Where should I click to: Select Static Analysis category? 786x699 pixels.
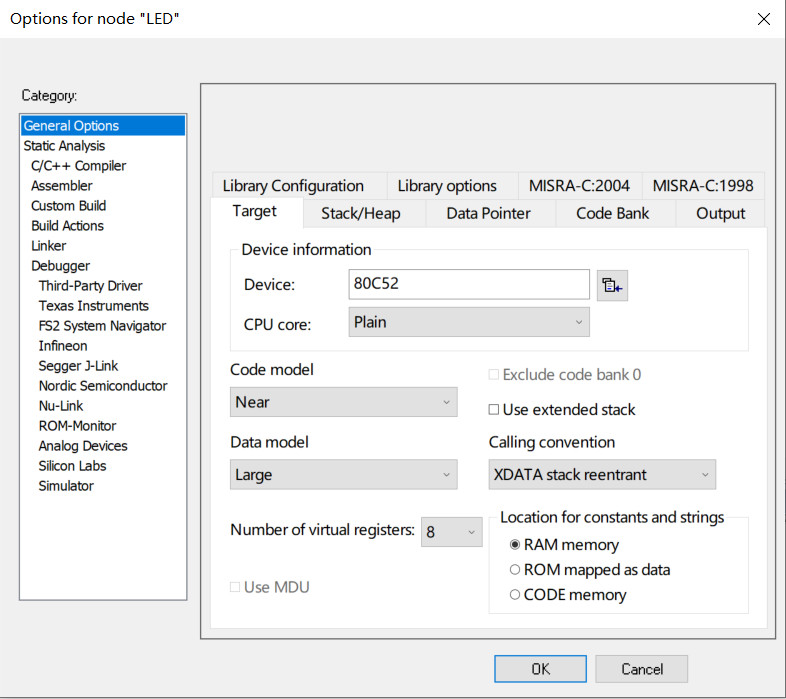coord(103,145)
